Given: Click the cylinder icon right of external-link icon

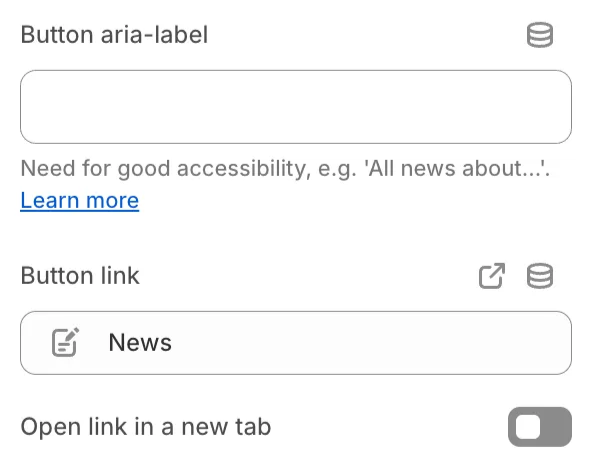Looking at the screenshot, I should (540, 276).
